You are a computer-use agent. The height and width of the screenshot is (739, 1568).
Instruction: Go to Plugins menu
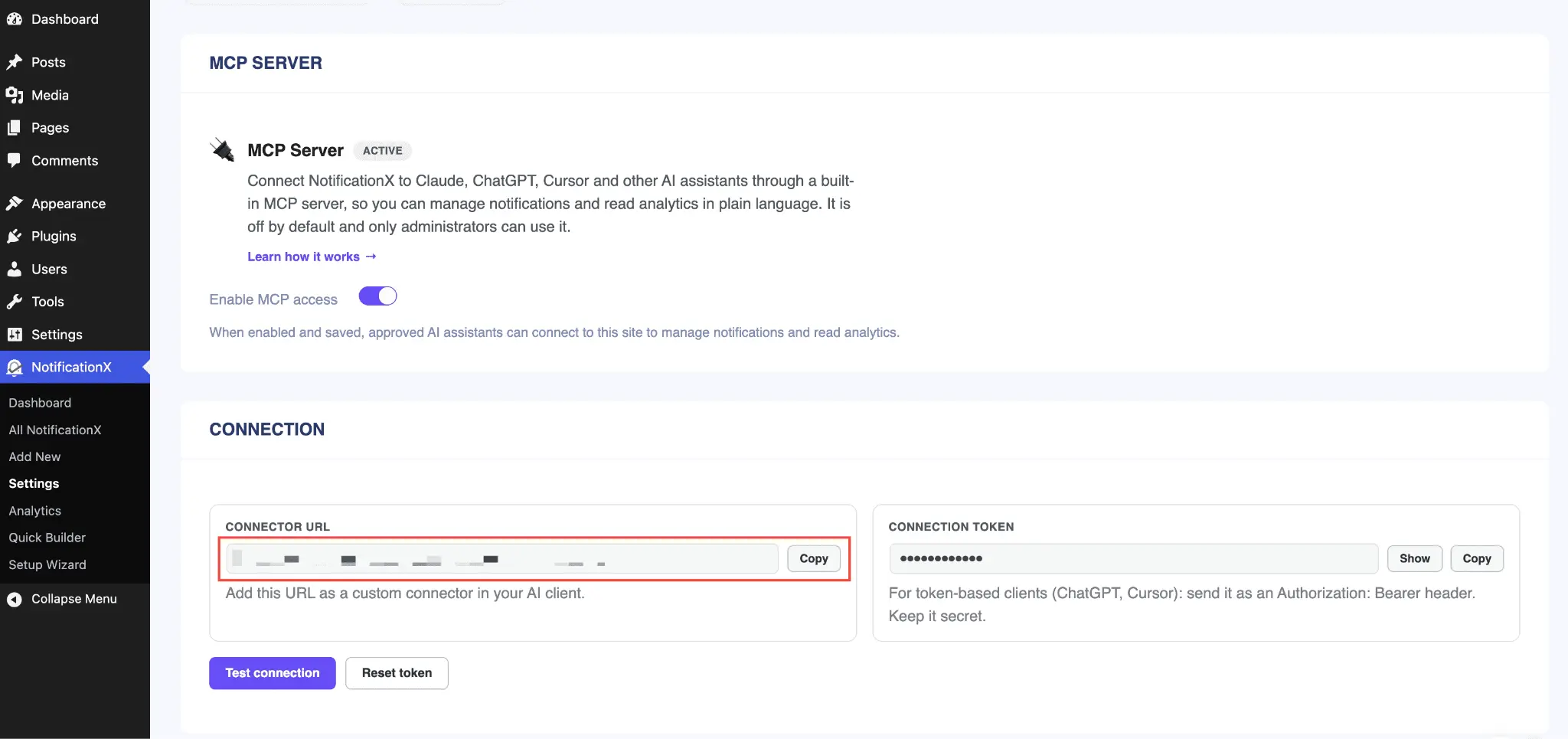tap(75, 237)
